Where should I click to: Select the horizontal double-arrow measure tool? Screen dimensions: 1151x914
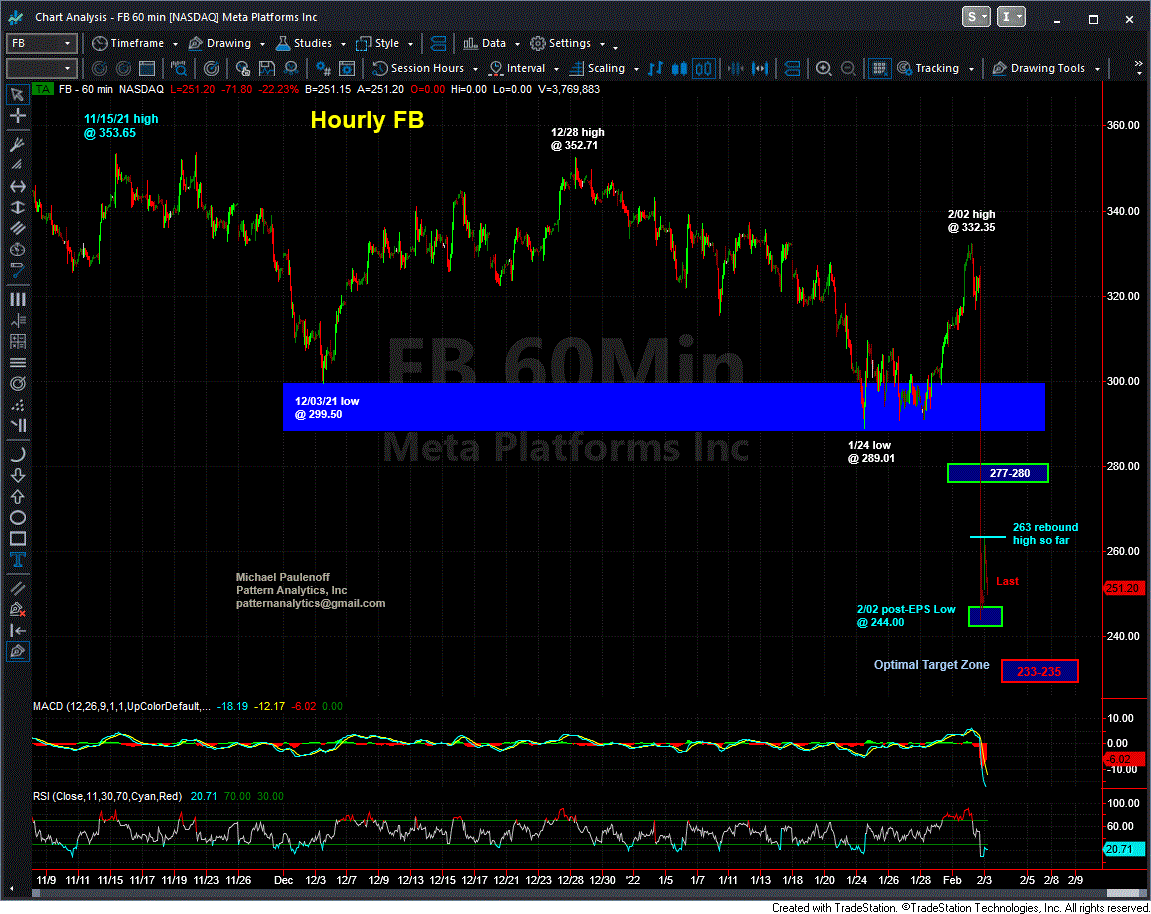click(18, 186)
